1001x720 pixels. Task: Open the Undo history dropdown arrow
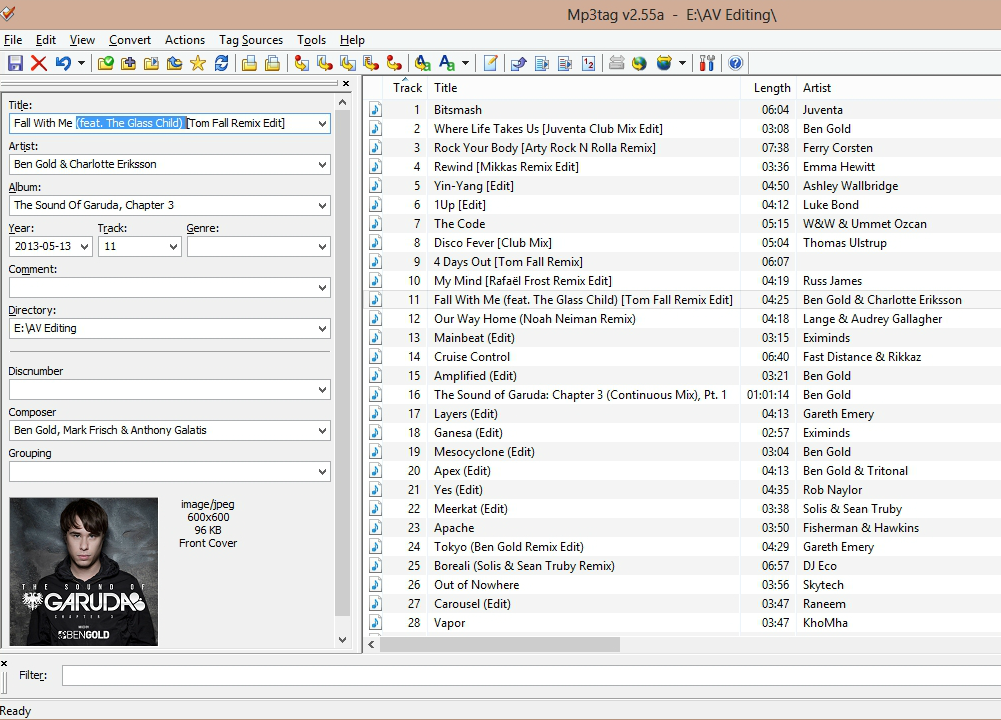(81, 63)
